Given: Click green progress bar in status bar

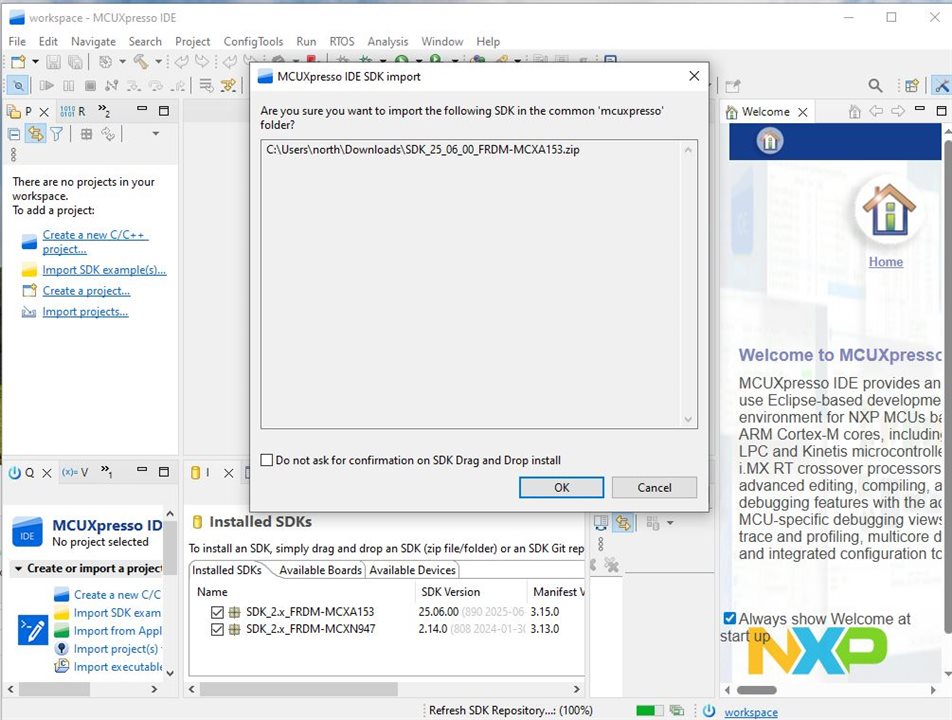Looking at the screenshot, I should click(x=650, y=710).
